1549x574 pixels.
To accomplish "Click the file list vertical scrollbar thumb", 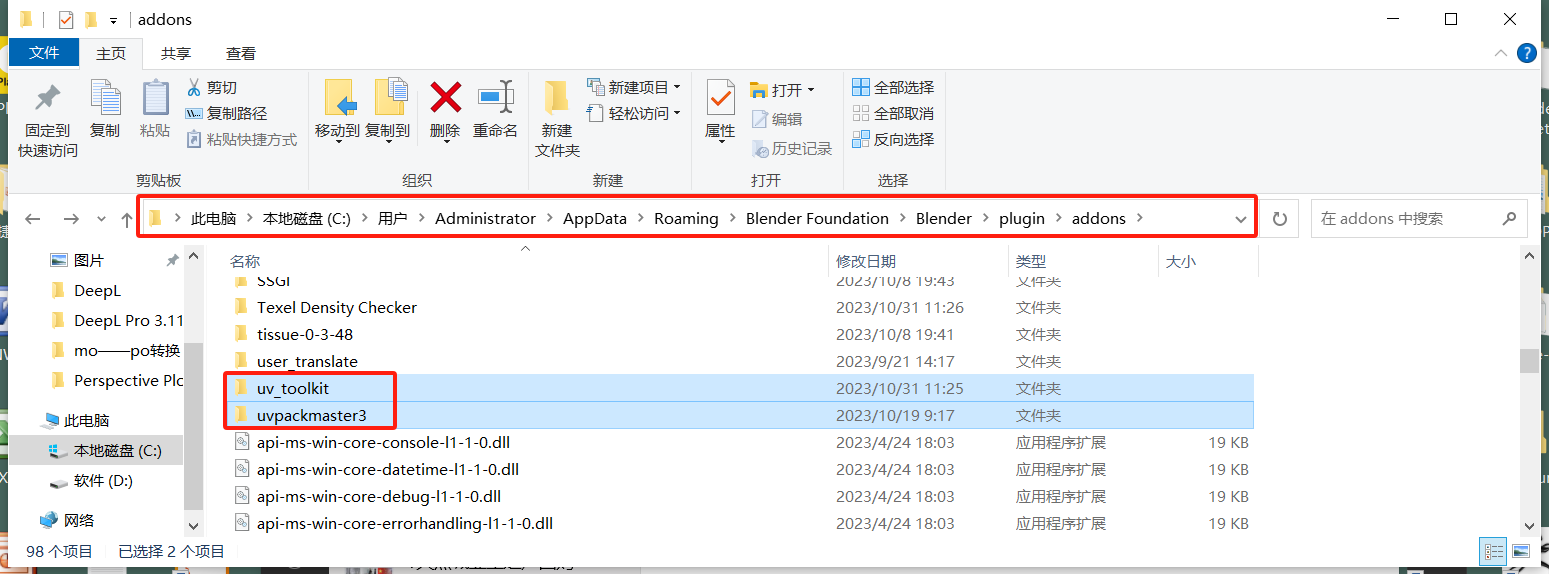I will pos(1529,360).
